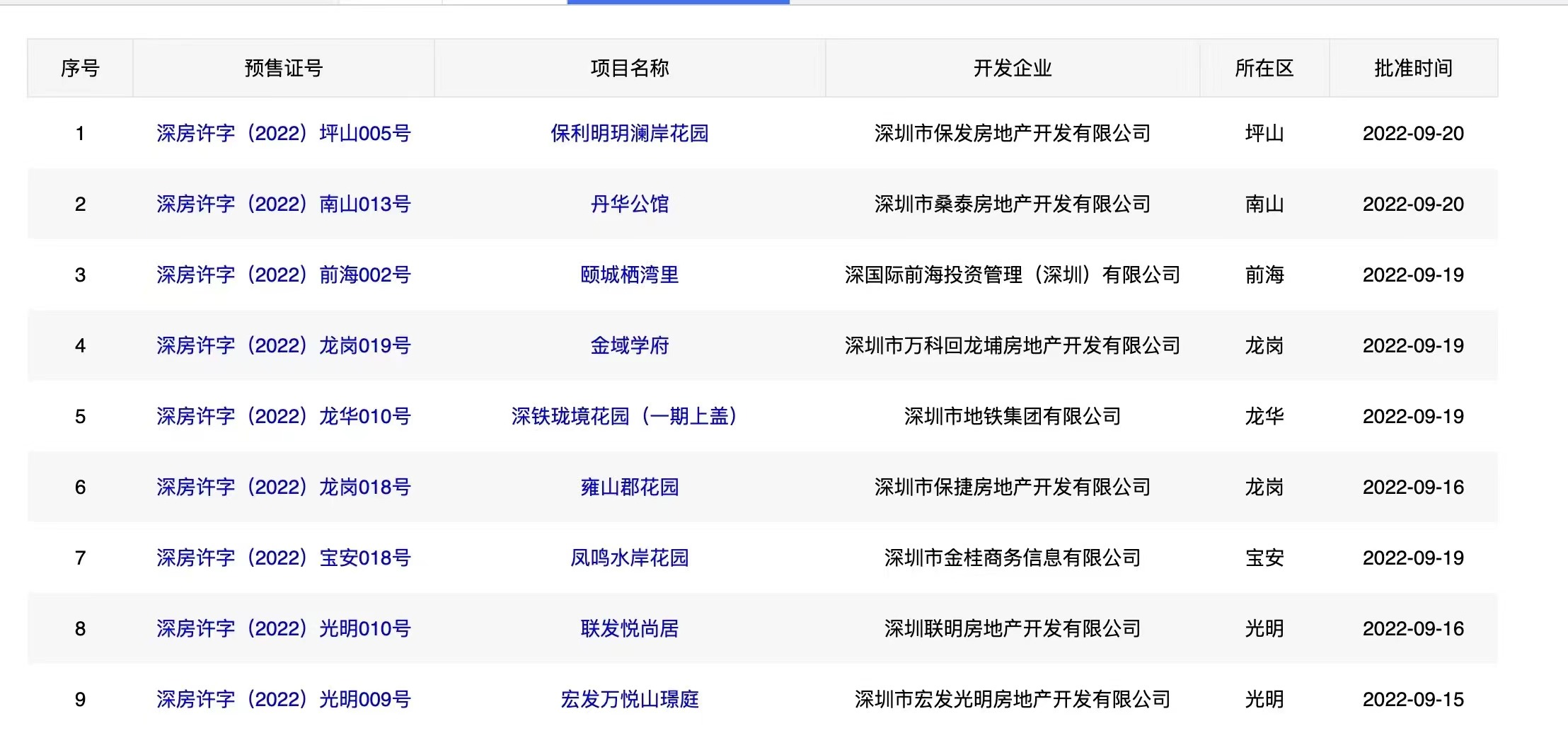Open permit 深房许字（2022）光明010号
Screen dimensions: 1568x733
(x=283, y=628)
